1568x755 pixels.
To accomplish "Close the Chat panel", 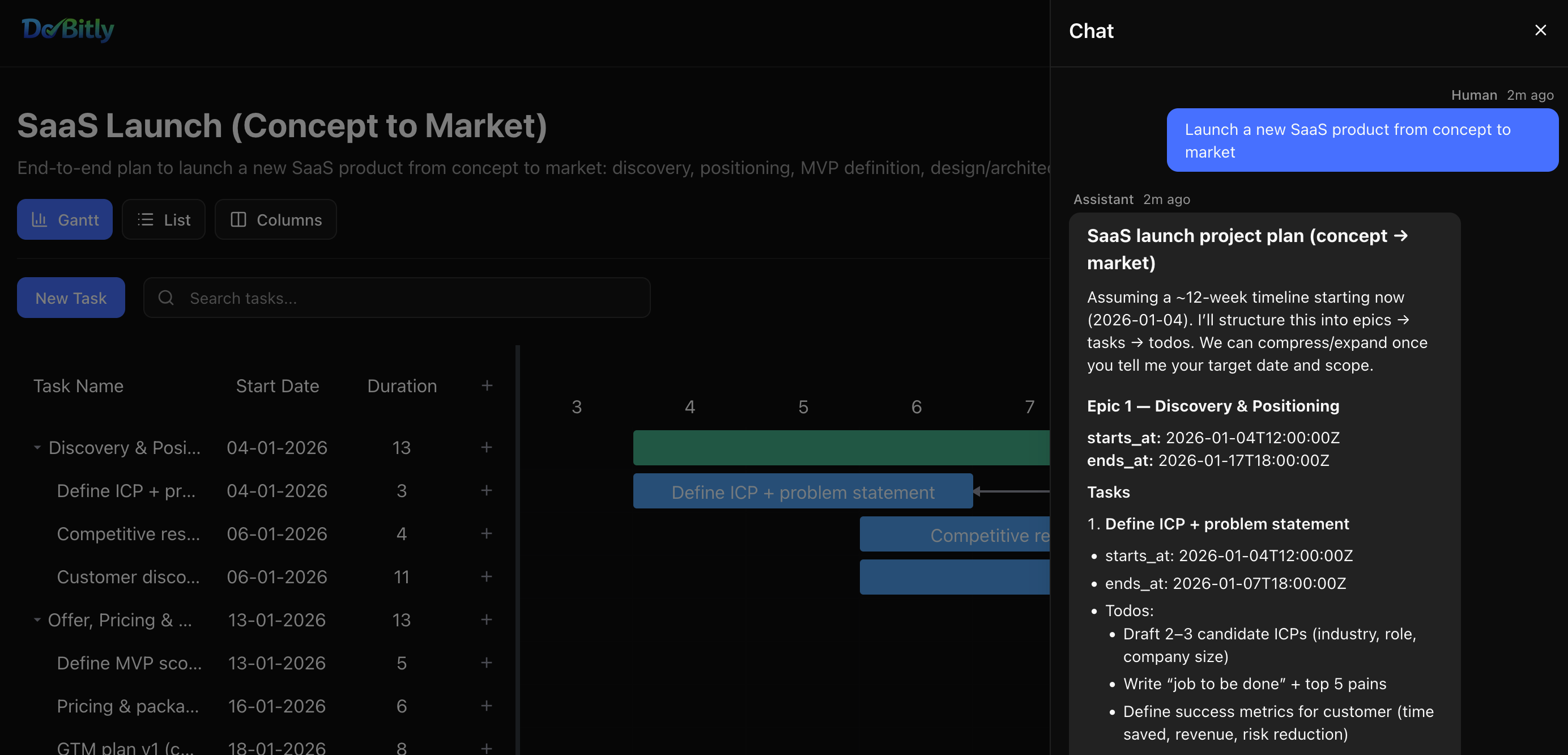I will point(1540,30).
